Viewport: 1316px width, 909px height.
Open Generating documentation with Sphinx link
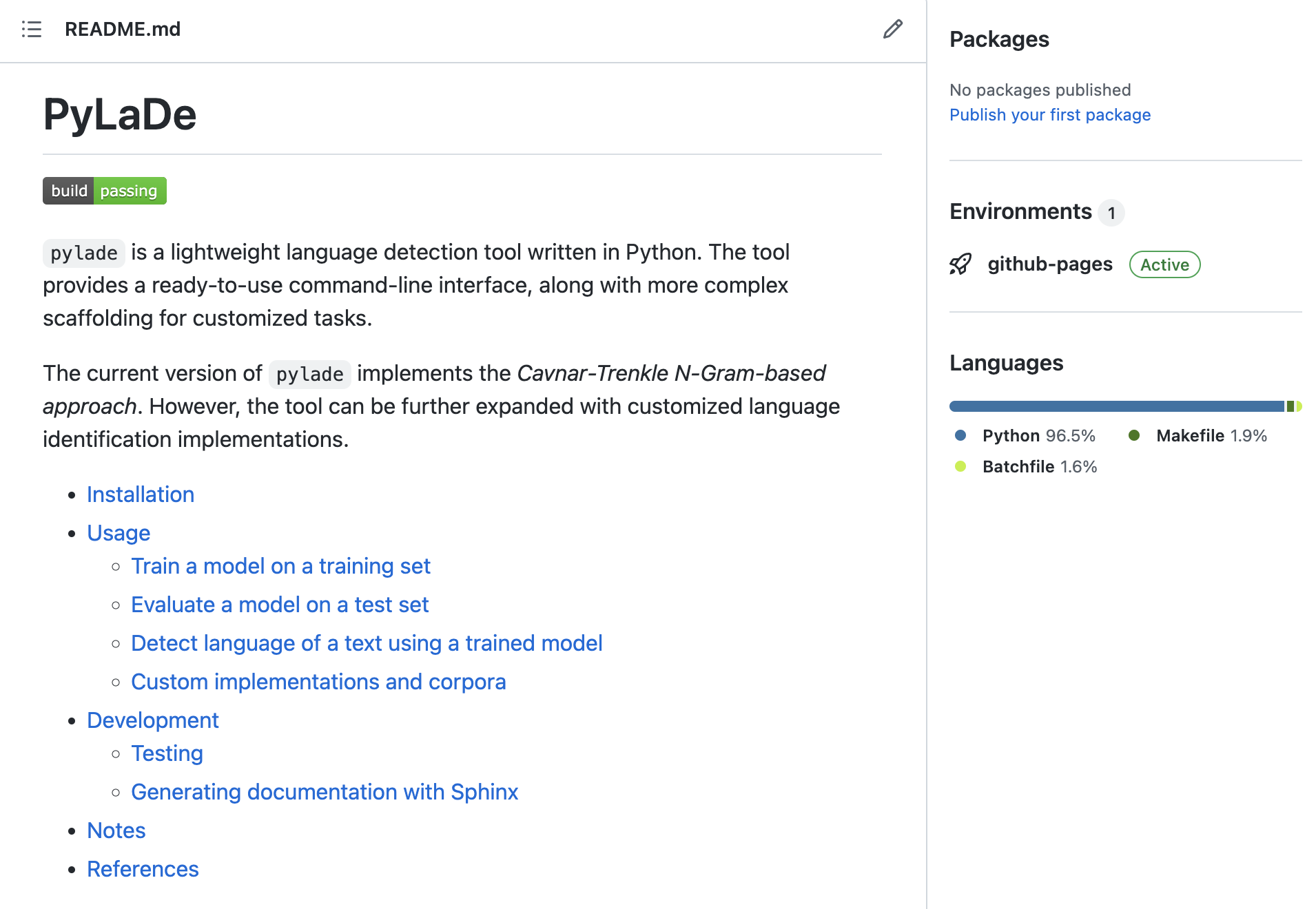(x=325, y=792)
